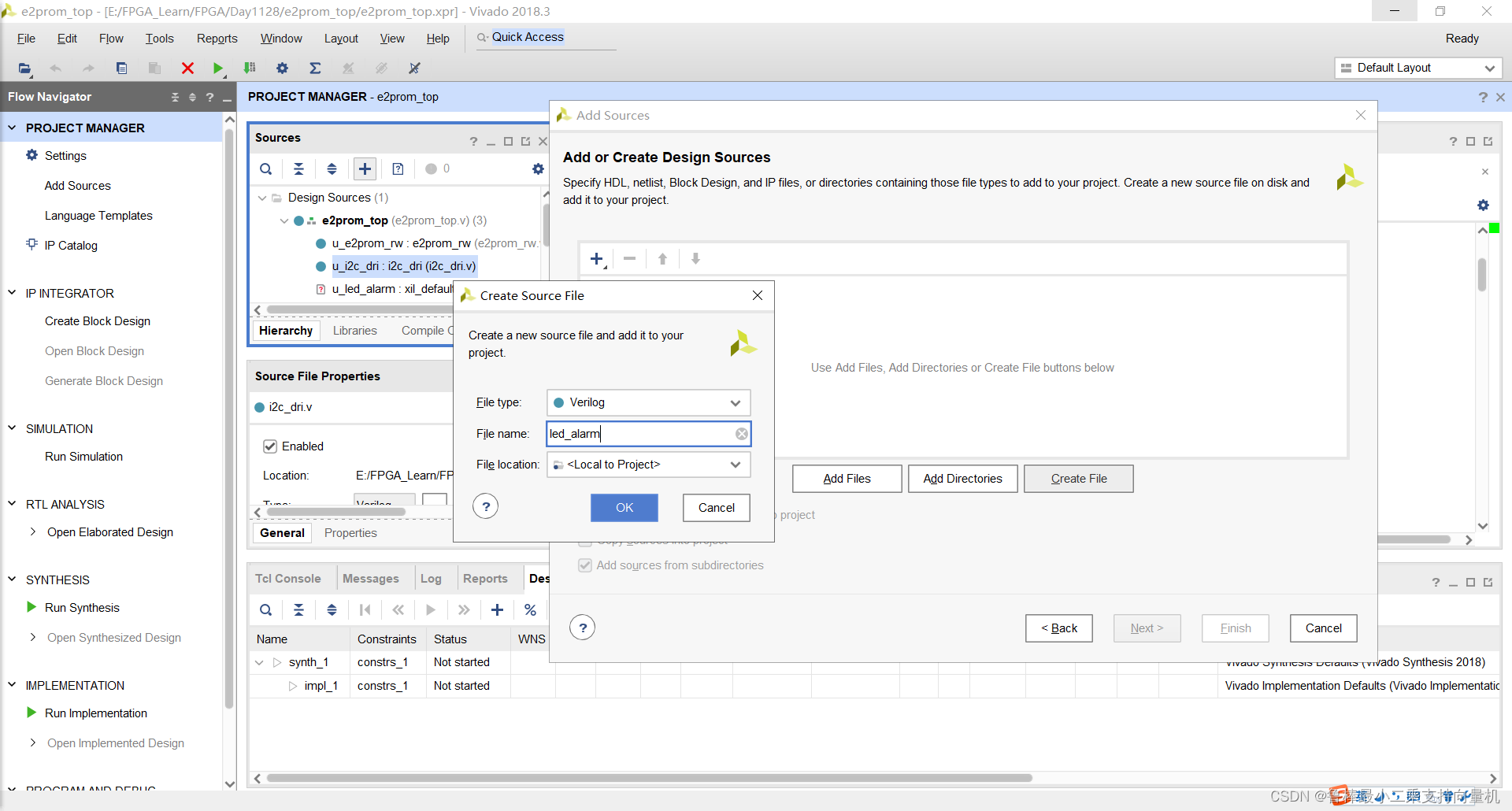Click the plus icon in Design Runs toolbar

coord(497,609)
